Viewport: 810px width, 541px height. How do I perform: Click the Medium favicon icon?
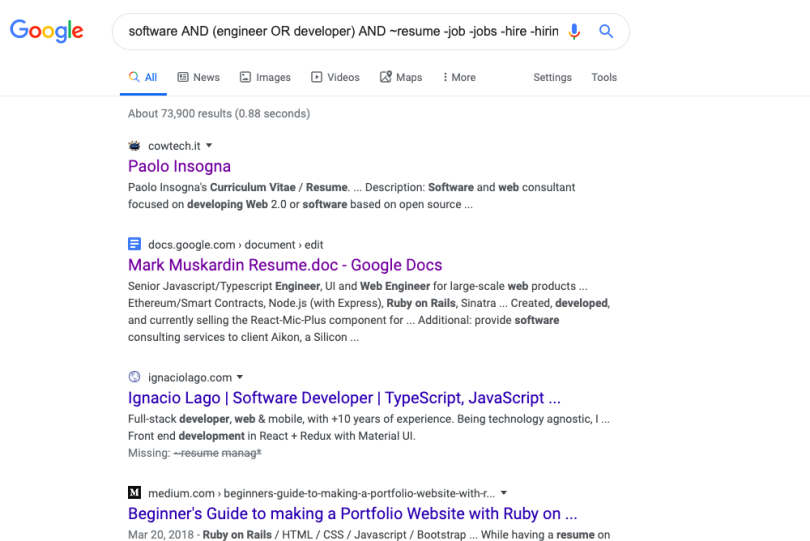134,492
